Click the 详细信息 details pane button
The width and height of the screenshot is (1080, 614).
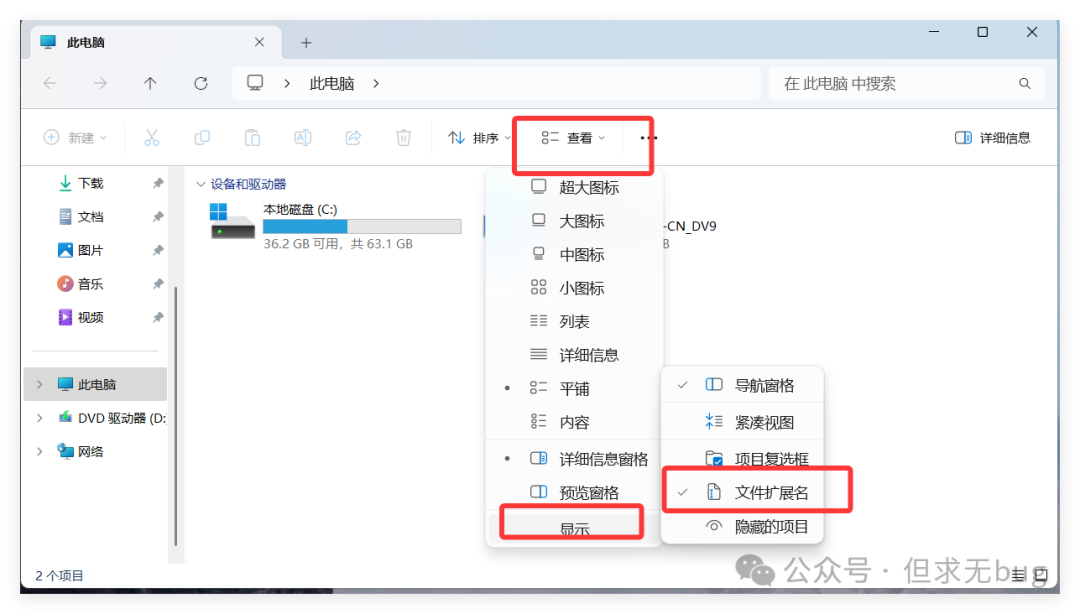click(x=992, y=138)
